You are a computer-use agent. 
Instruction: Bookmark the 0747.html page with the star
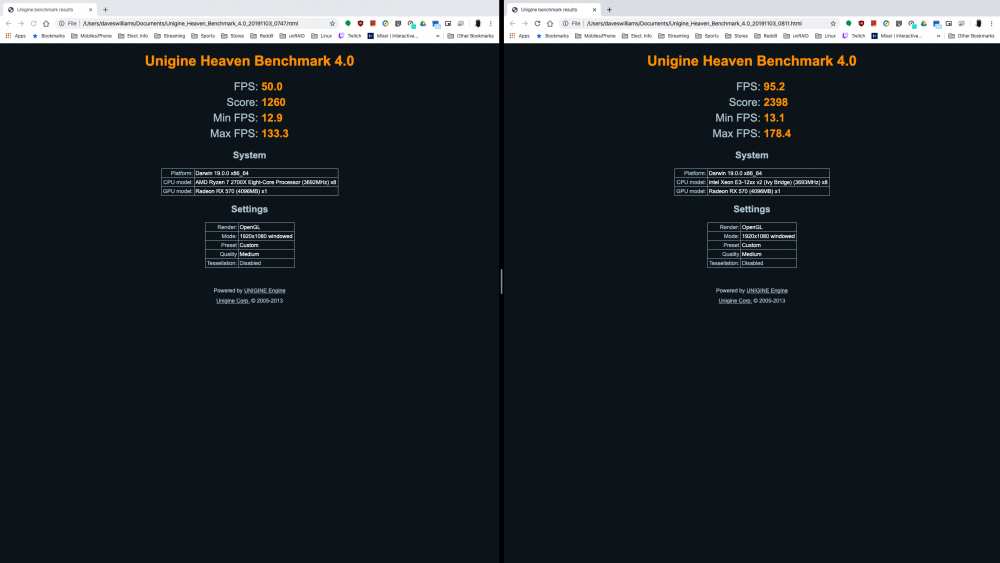pyautogui.click(x=332, y=24)
